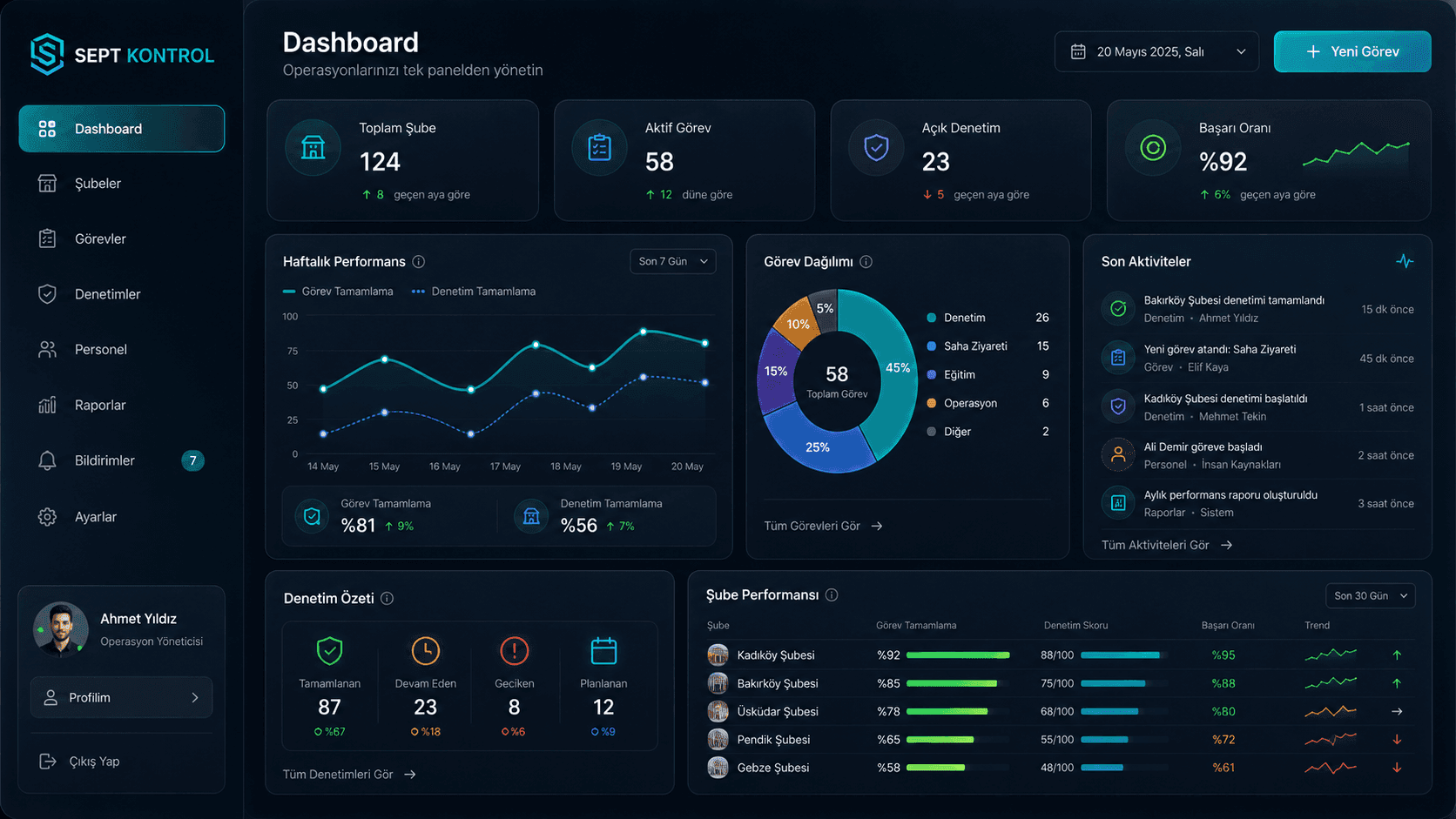Click the Başarı Oranı sparkline chart
1456x819 pixels.
[1356, 153]
